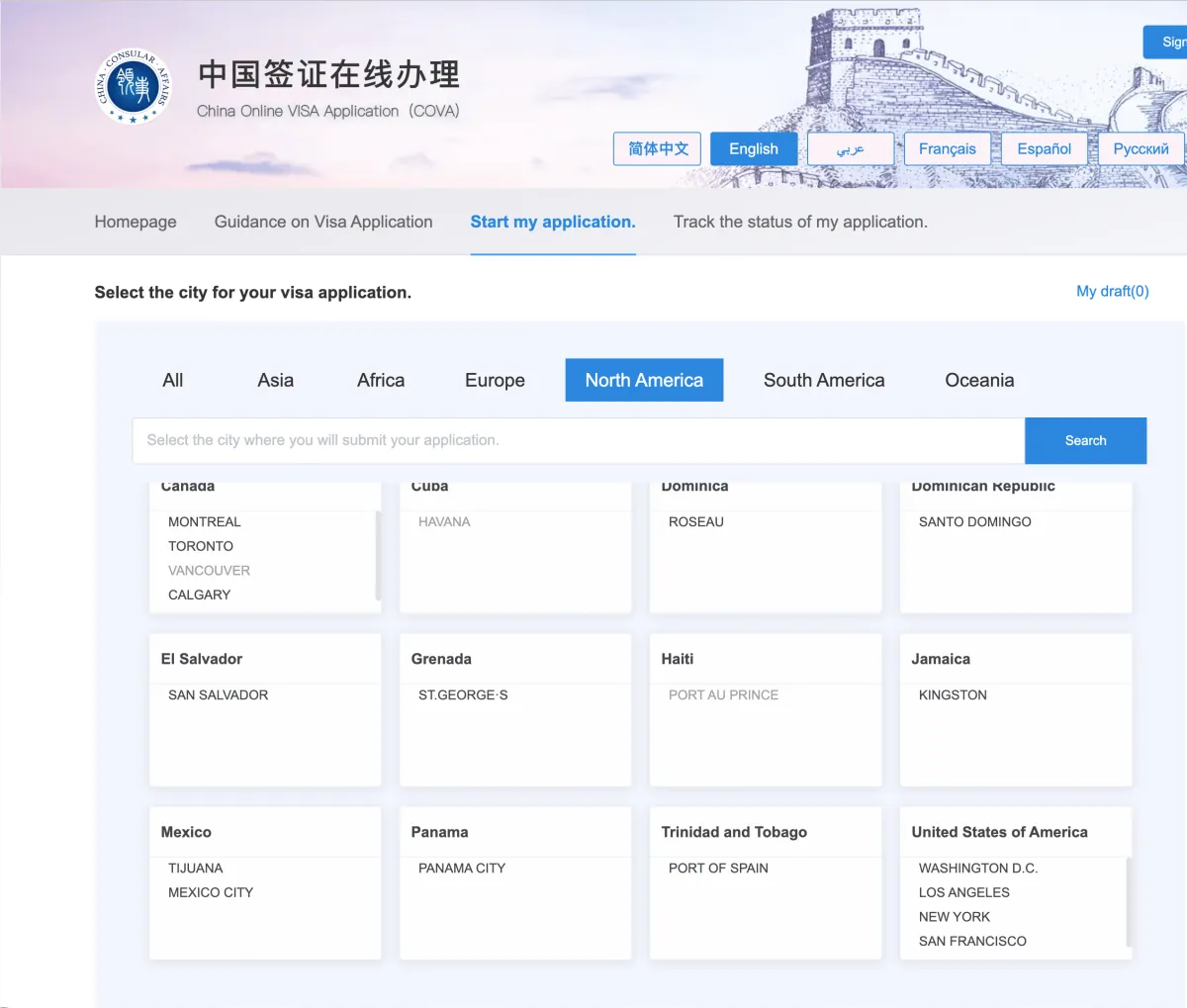The height and width of the screenshot is (1008, 1187).
Task: Change language to Español
Action: [x=1044, y=148]
